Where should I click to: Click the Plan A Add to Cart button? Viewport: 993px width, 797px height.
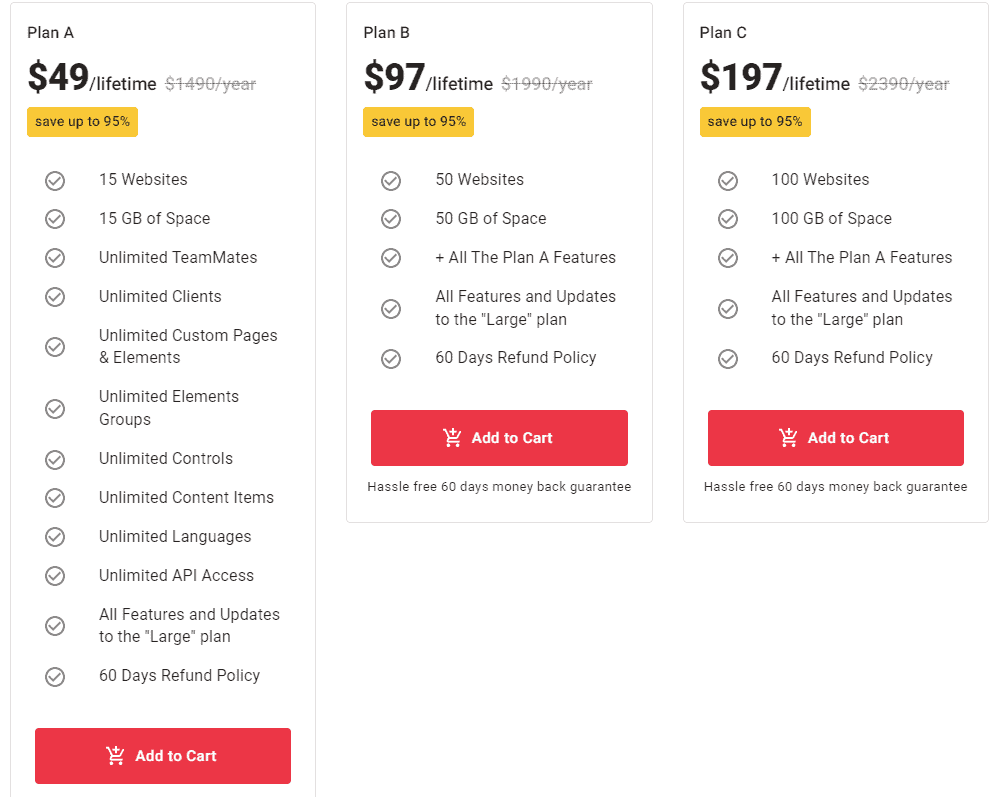163,756
